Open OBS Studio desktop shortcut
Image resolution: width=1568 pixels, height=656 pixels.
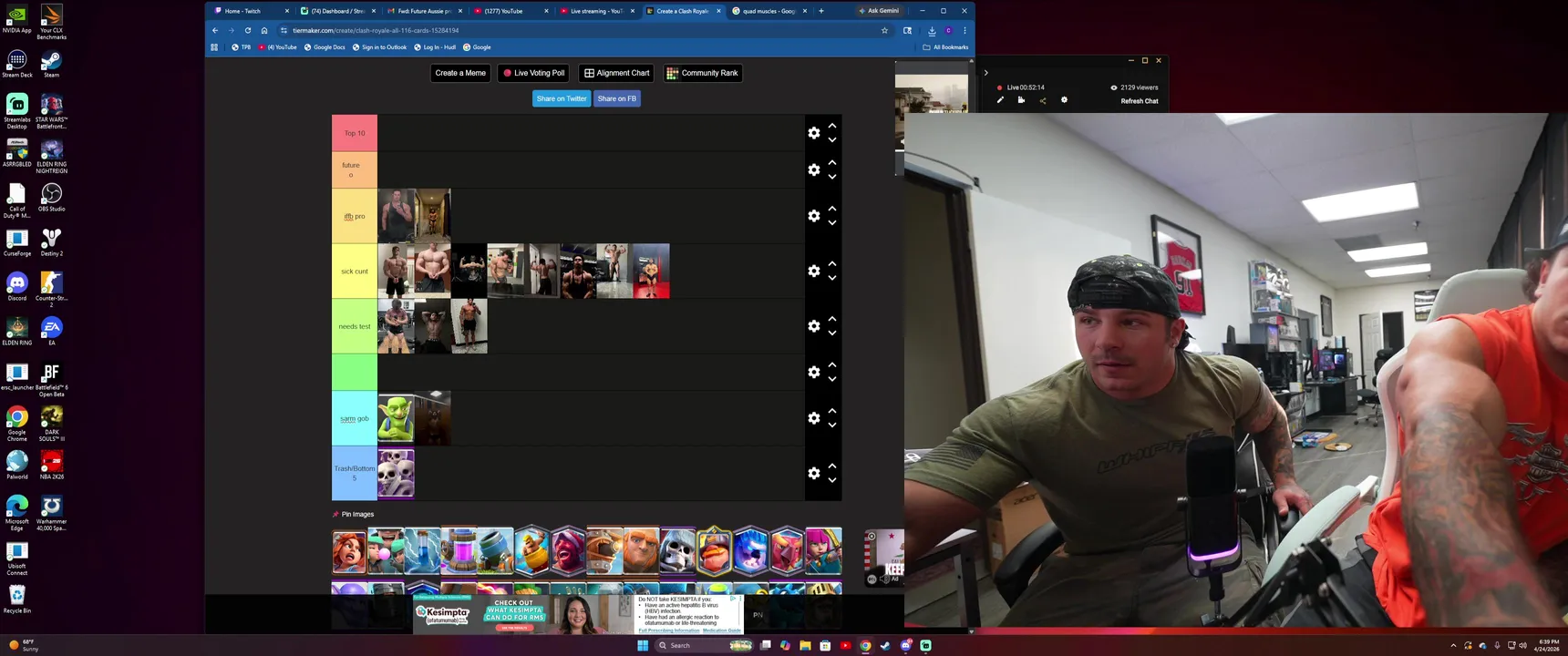click(52, 197)
